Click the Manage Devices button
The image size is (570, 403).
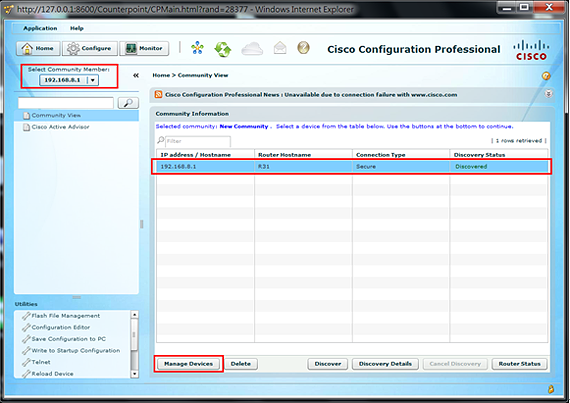188,364
